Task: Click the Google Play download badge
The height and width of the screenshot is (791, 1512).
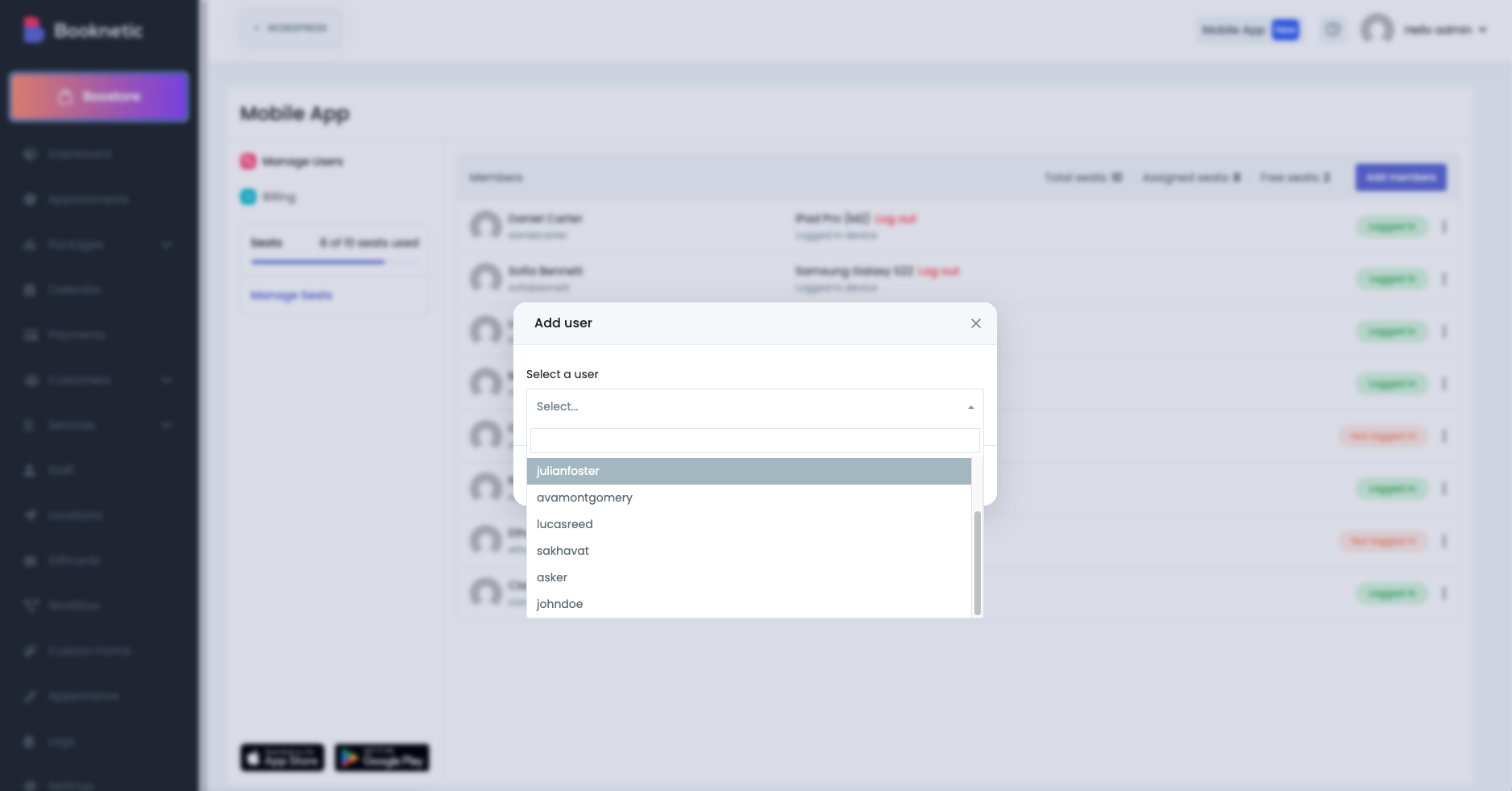Action: pos(382,758)
